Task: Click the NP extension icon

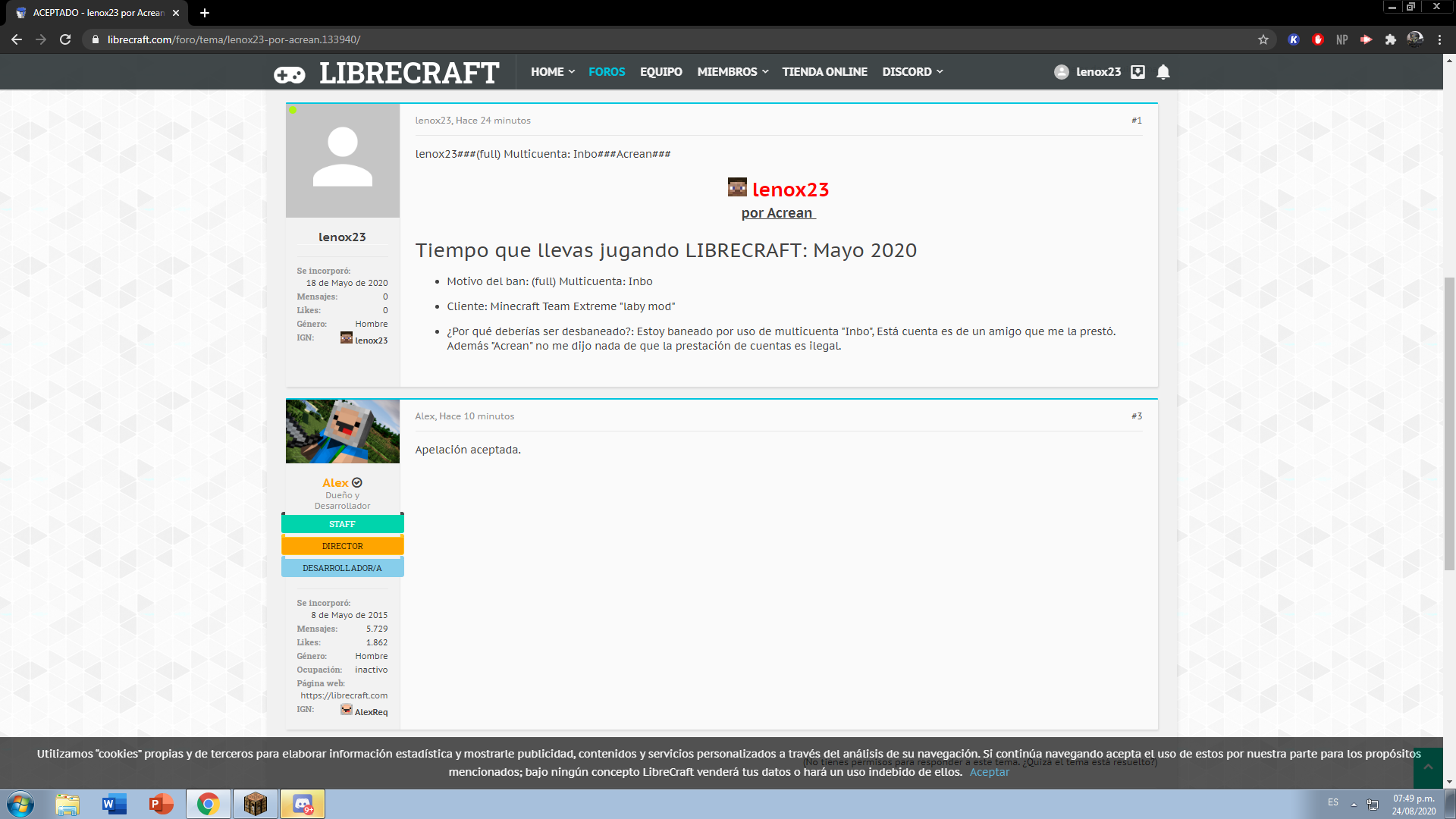Action: [1342, 39]
